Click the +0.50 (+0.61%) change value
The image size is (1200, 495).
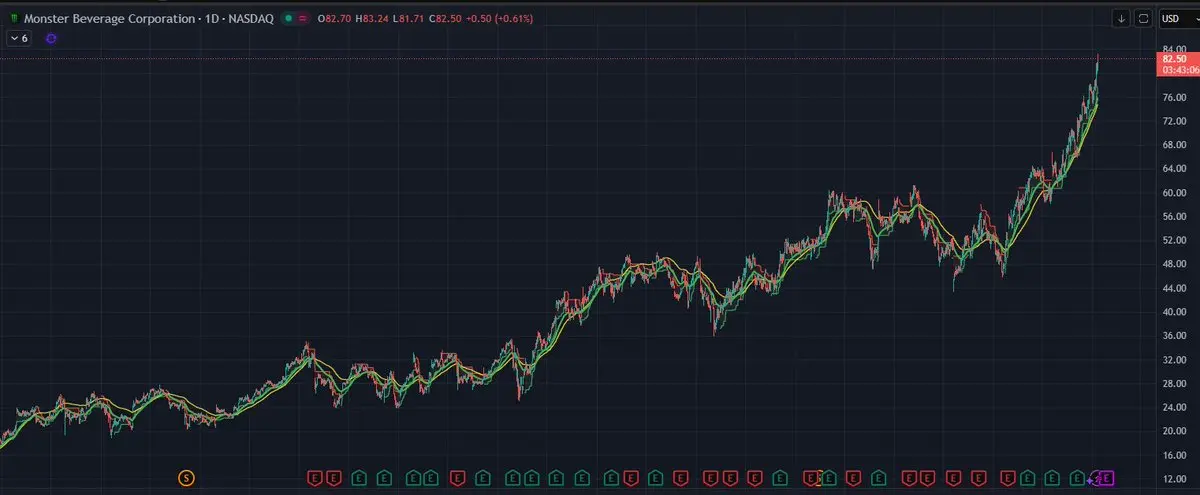click(x=502, y=18)
